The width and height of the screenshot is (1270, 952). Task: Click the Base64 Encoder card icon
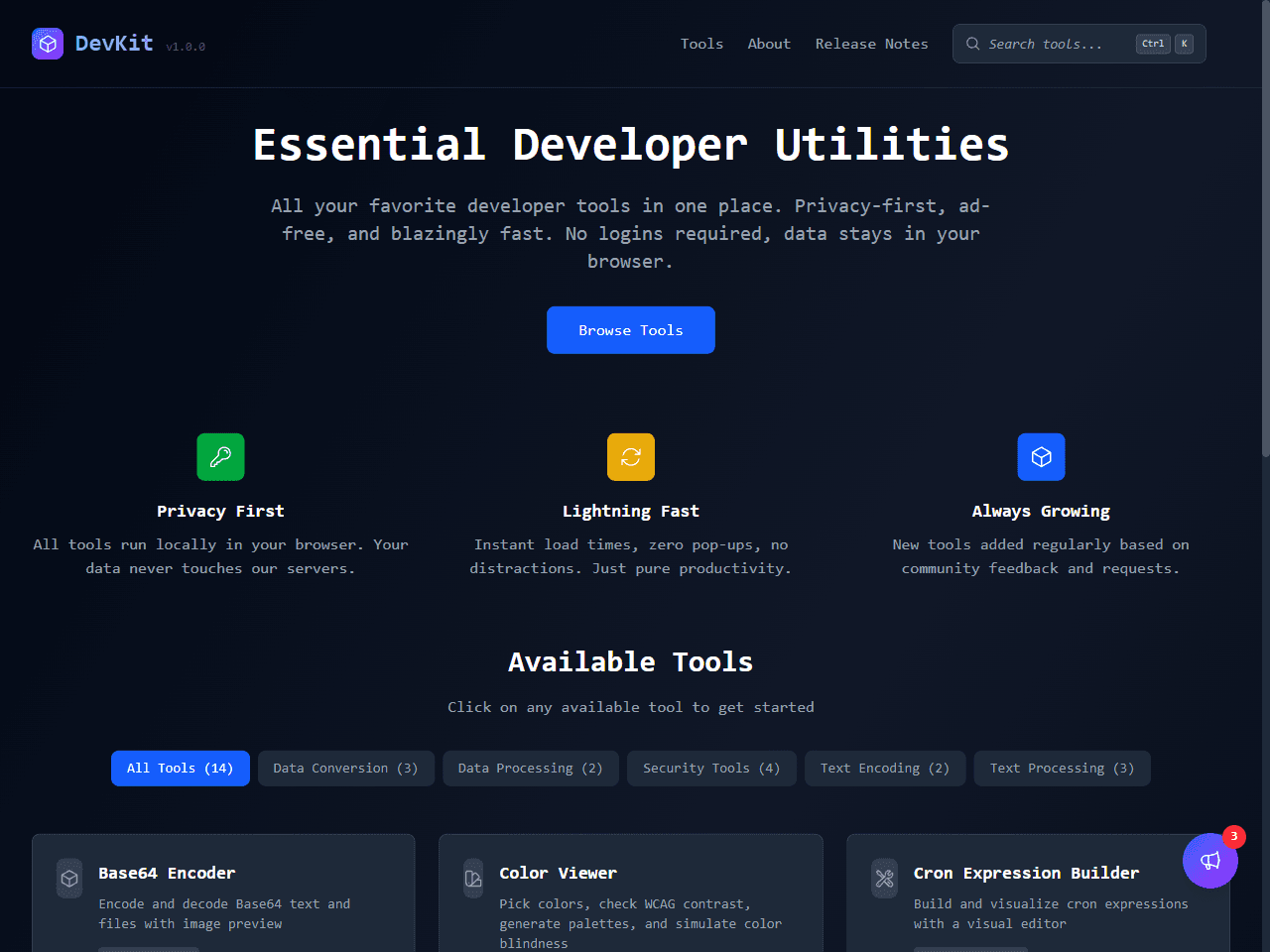pyautogui.click(x=69, y=879)
